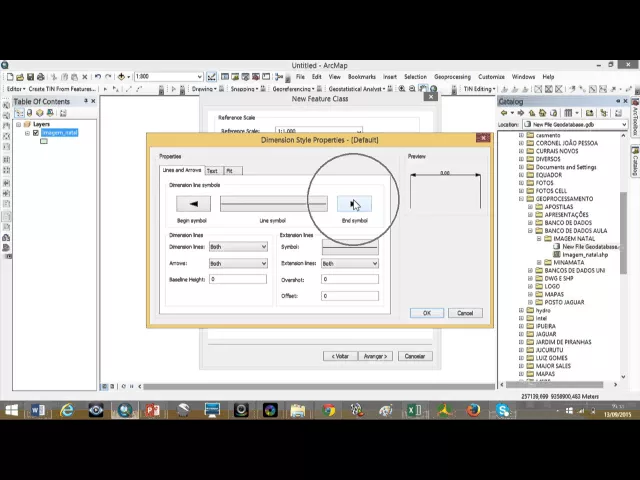
Task: Click the End symbol arrow button
Action: (x=354, y=204)
